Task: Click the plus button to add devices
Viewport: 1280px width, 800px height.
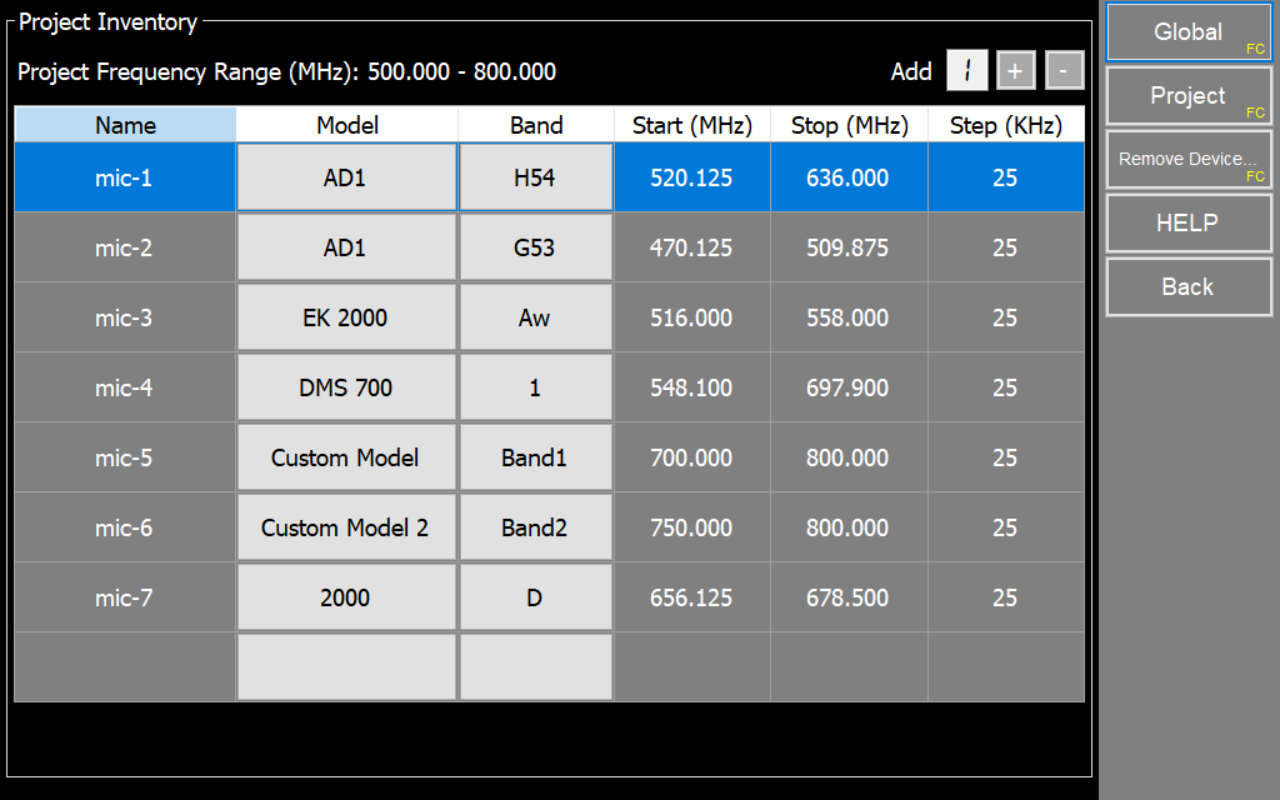Action: tap(1015, 71)
